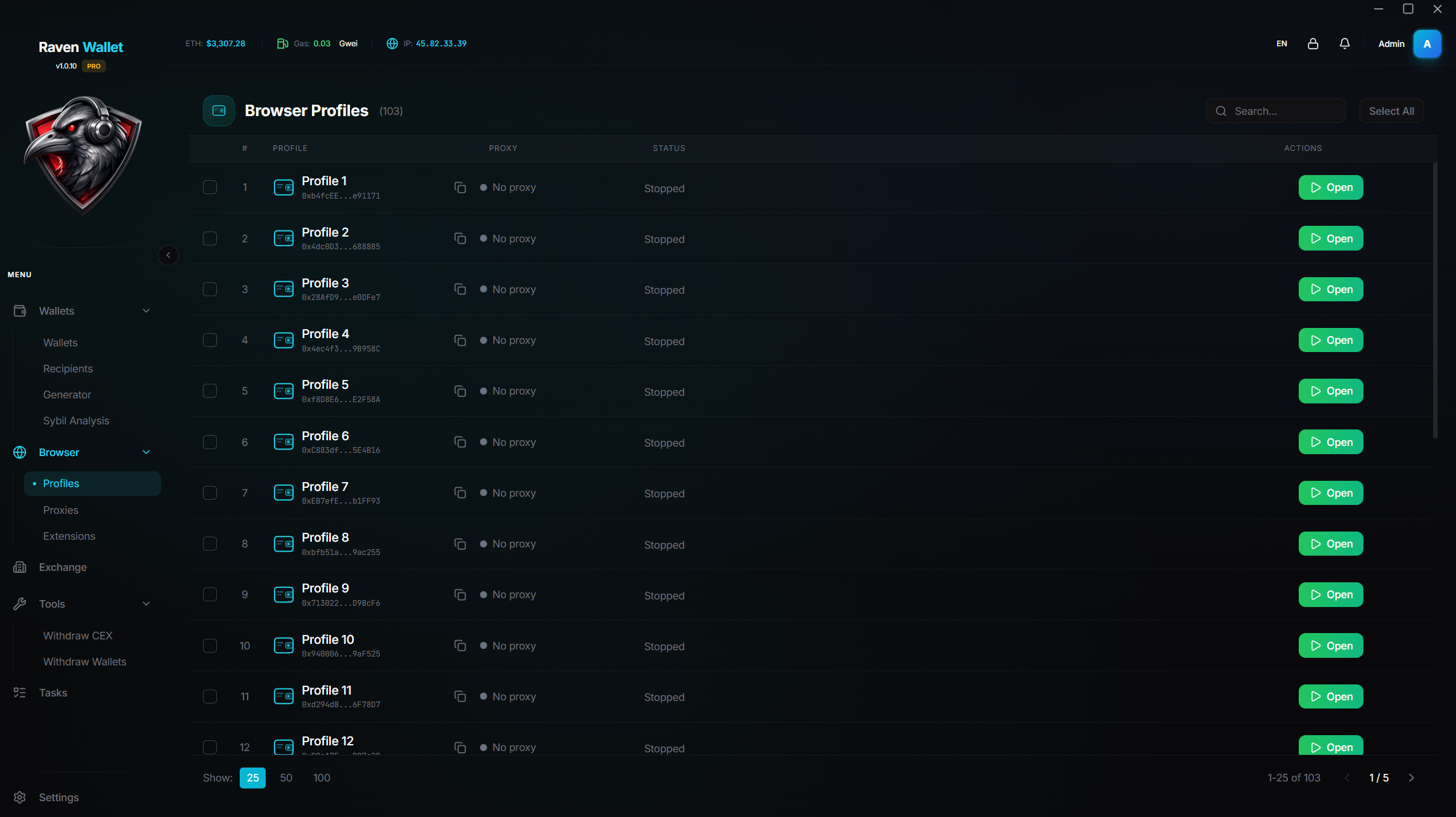Viewport: 1456px width, 817px height.
Task: Expand the Wallets section in the sidebar
Action: tap(146, 311)
